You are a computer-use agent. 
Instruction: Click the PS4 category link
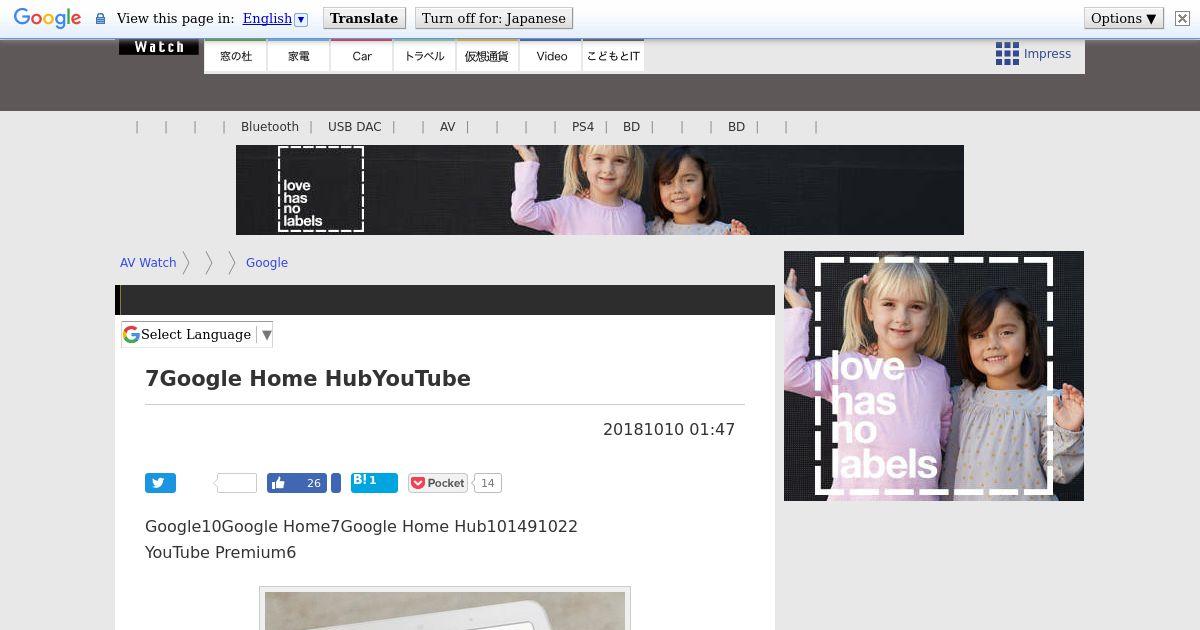pos(583,127)
